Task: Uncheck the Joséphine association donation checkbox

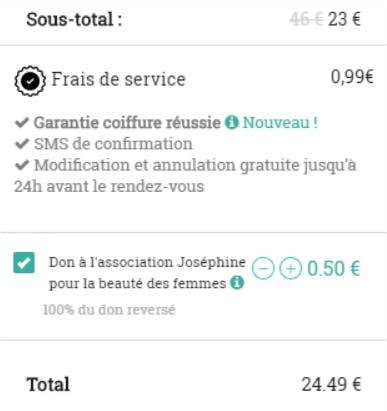Action: pos(24,263)
